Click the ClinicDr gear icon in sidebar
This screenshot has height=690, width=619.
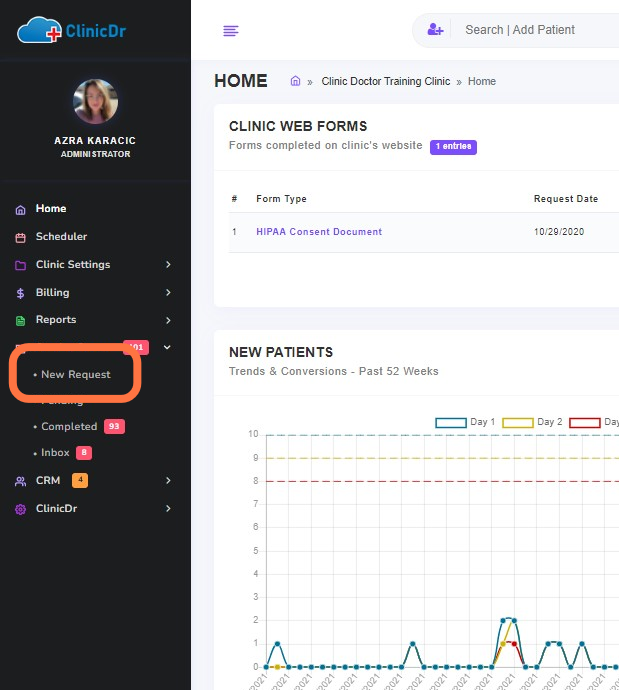(x=20, y=510)
